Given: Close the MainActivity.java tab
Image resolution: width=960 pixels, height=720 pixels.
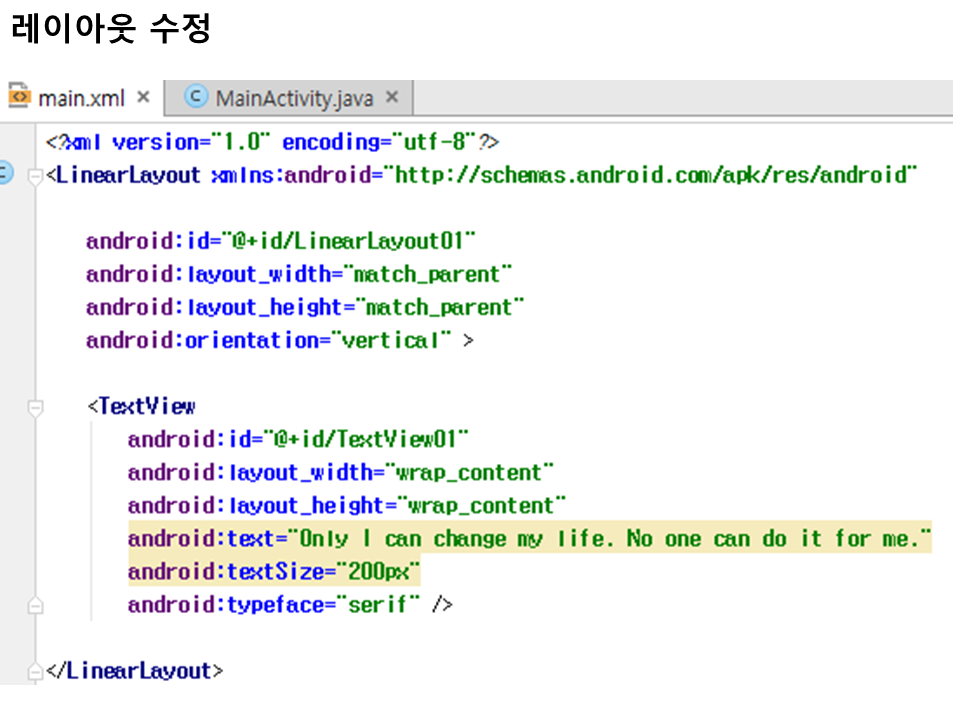Looking at the screenshot, I should pos(392,97).
